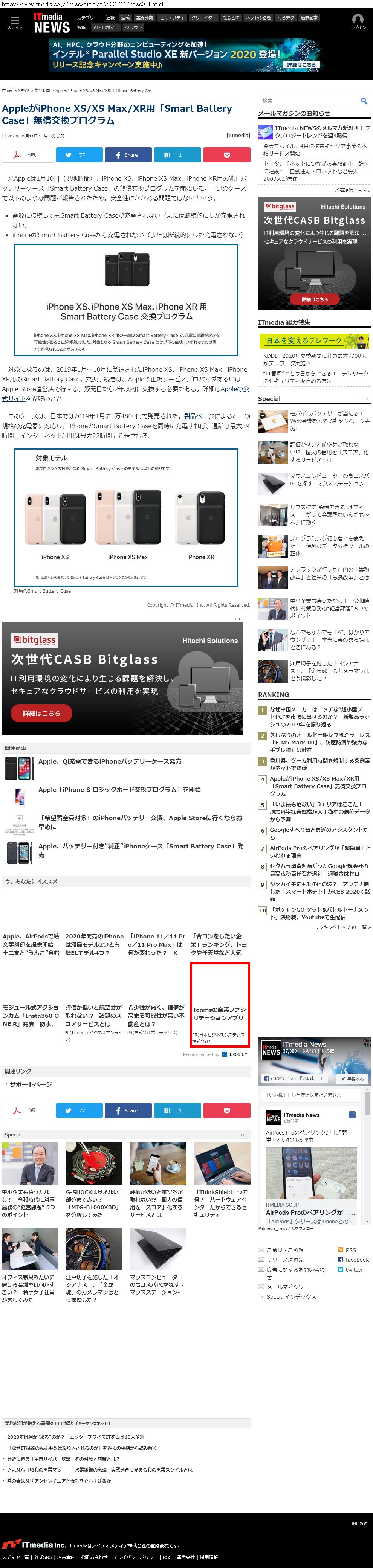Open the AI・ロボット feature tag
373x1568 pixels.
coord(106,27)
